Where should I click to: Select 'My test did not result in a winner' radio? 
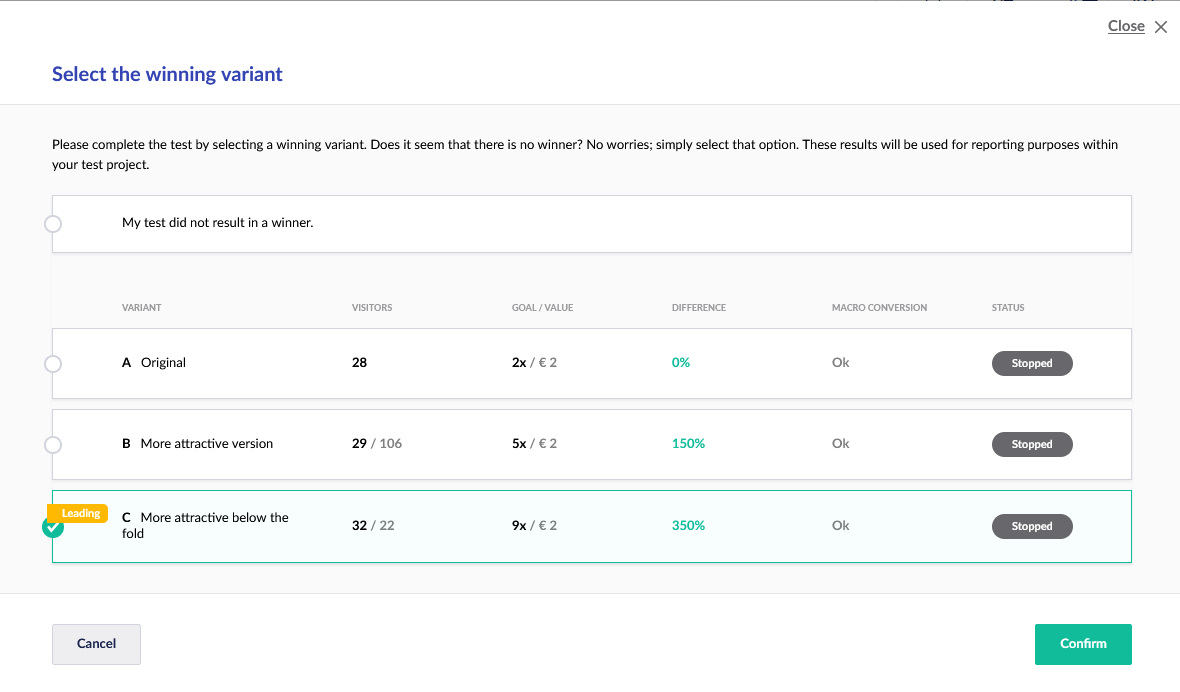pos(53,224)
